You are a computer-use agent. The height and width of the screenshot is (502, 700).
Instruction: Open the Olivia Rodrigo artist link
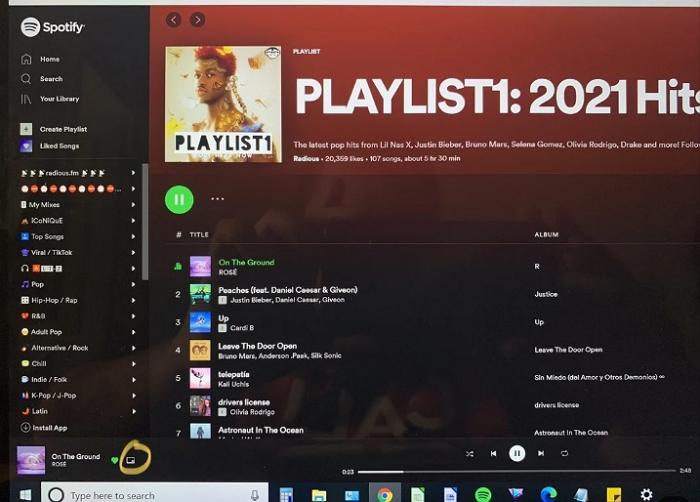coord(252,412)
